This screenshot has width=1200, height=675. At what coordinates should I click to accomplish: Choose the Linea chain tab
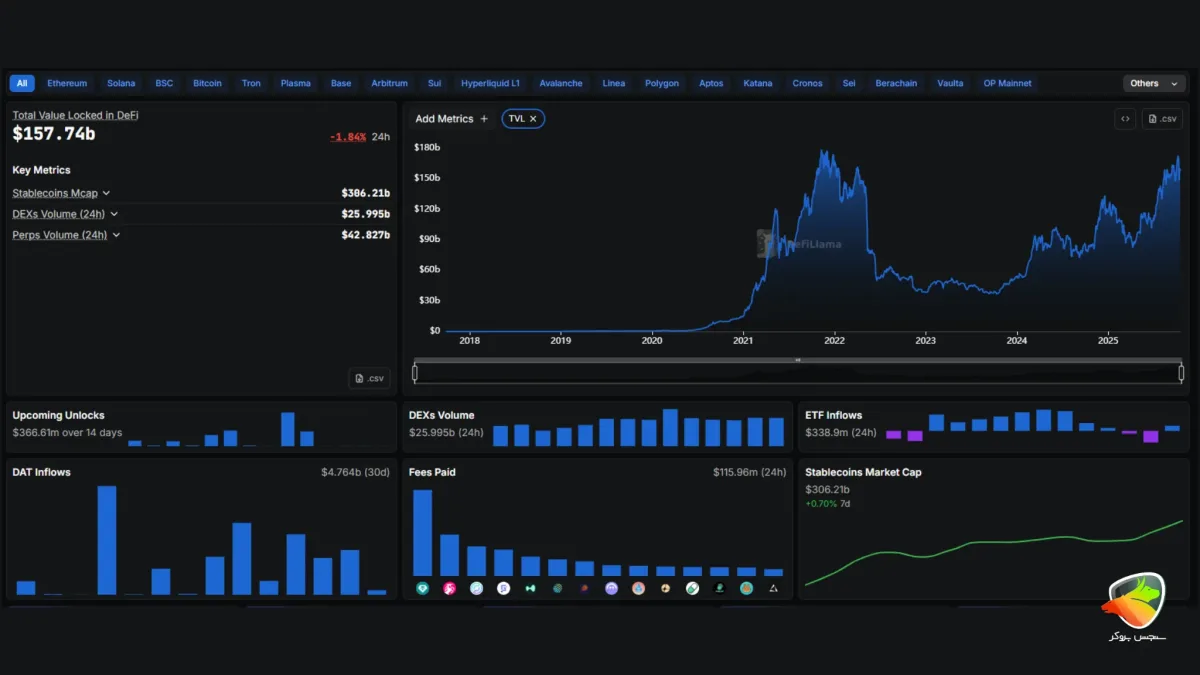[x=614, y=84]
